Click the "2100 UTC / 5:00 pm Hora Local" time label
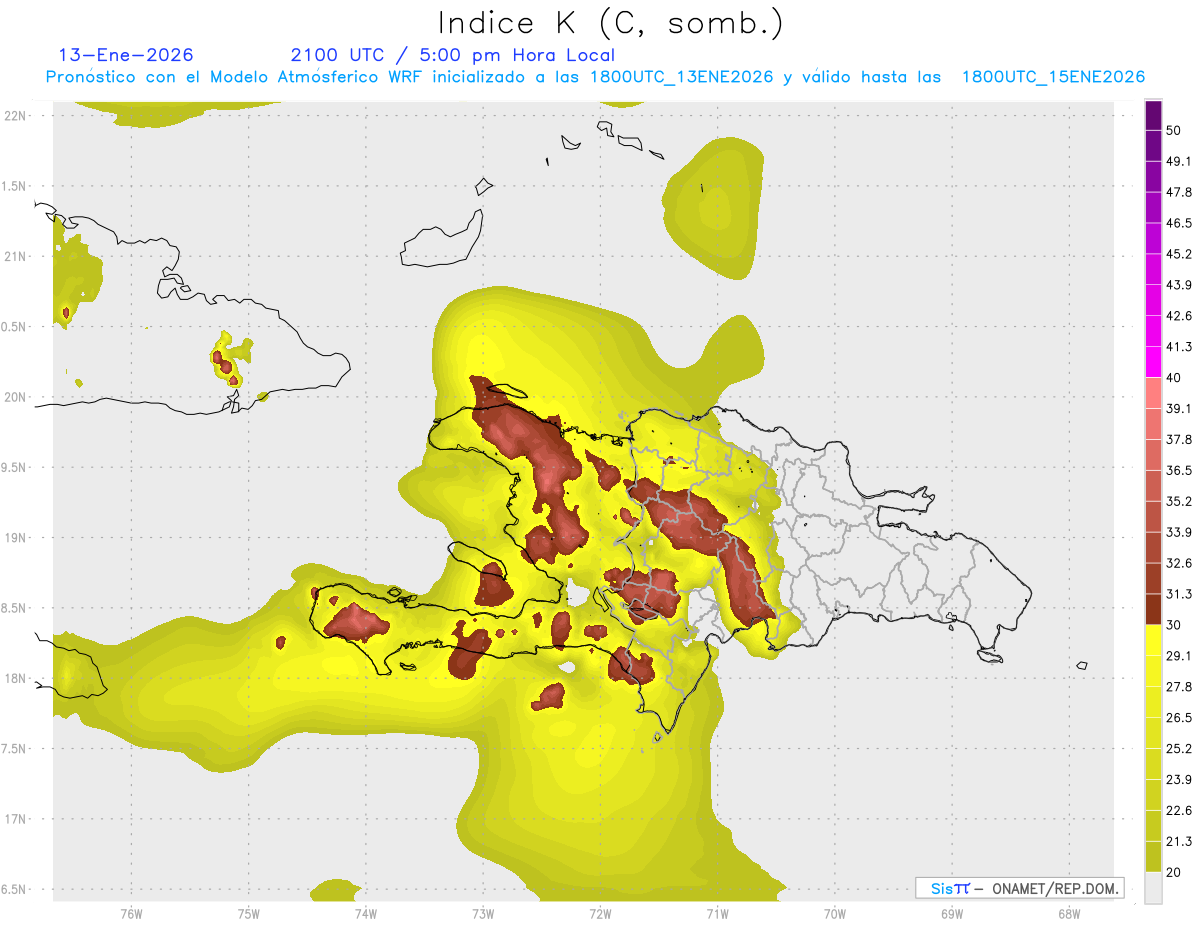 click(453, 55)
